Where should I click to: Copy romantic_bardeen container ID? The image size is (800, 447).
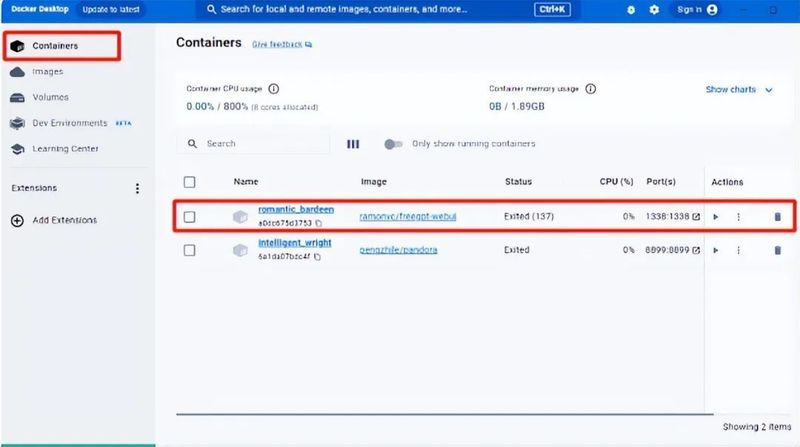(318, 223)
